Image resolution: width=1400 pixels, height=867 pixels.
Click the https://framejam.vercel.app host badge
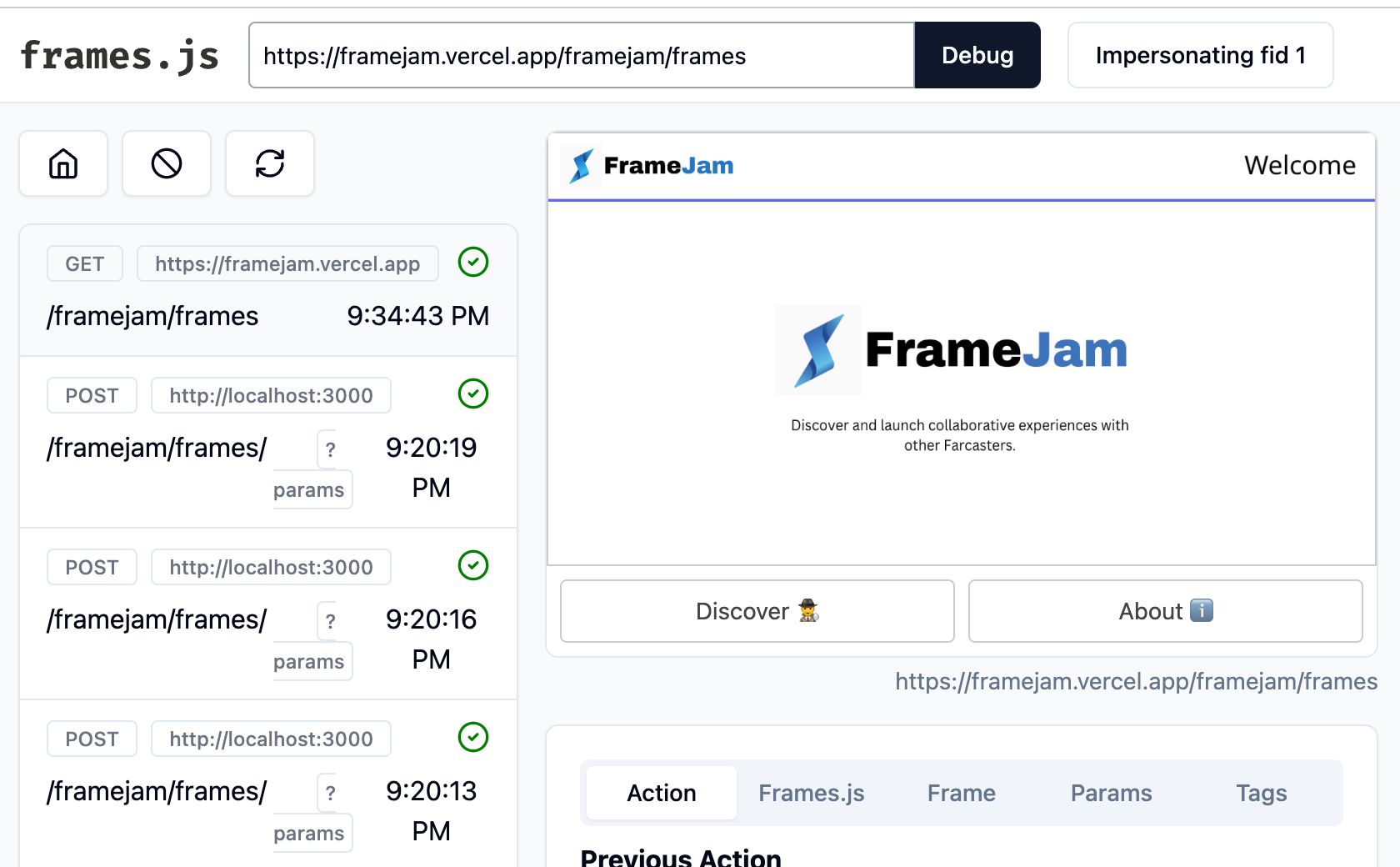coord(287,263)
